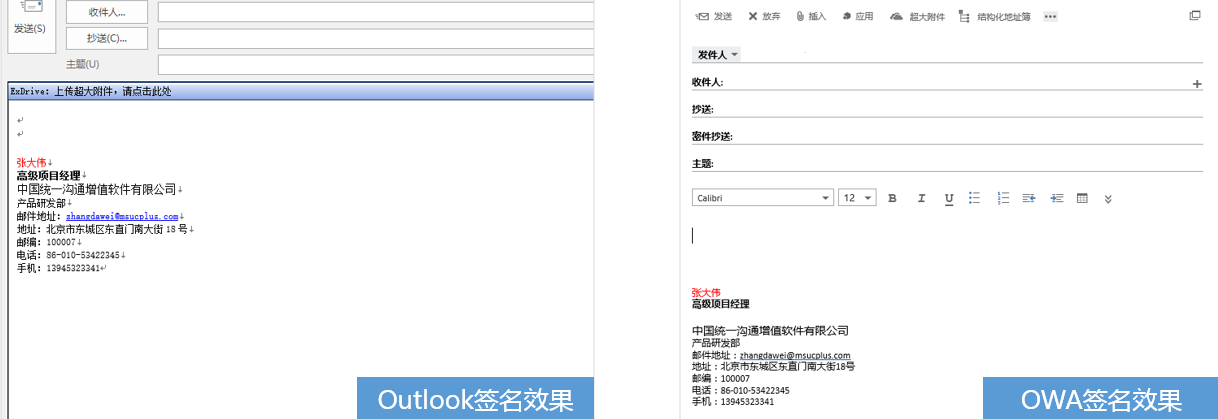The width and height of the screenshot is (1218, 419).
Task: Click the ExDrive upload large attachment bar
Action: (300, 91)
